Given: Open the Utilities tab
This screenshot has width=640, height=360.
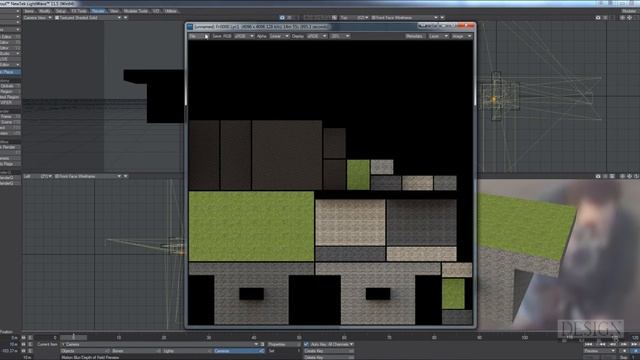Looking at the screenshot, I should [171, 11].
